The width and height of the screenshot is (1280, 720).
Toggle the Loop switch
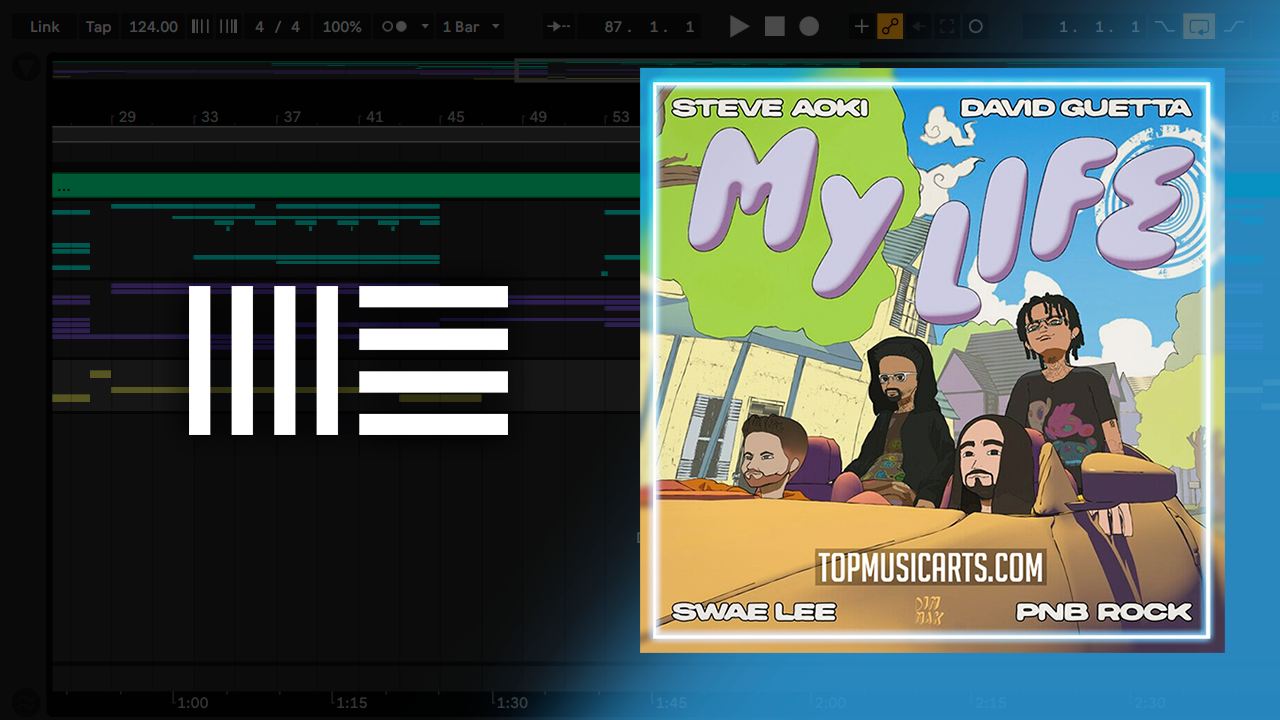coord(1198,27)
